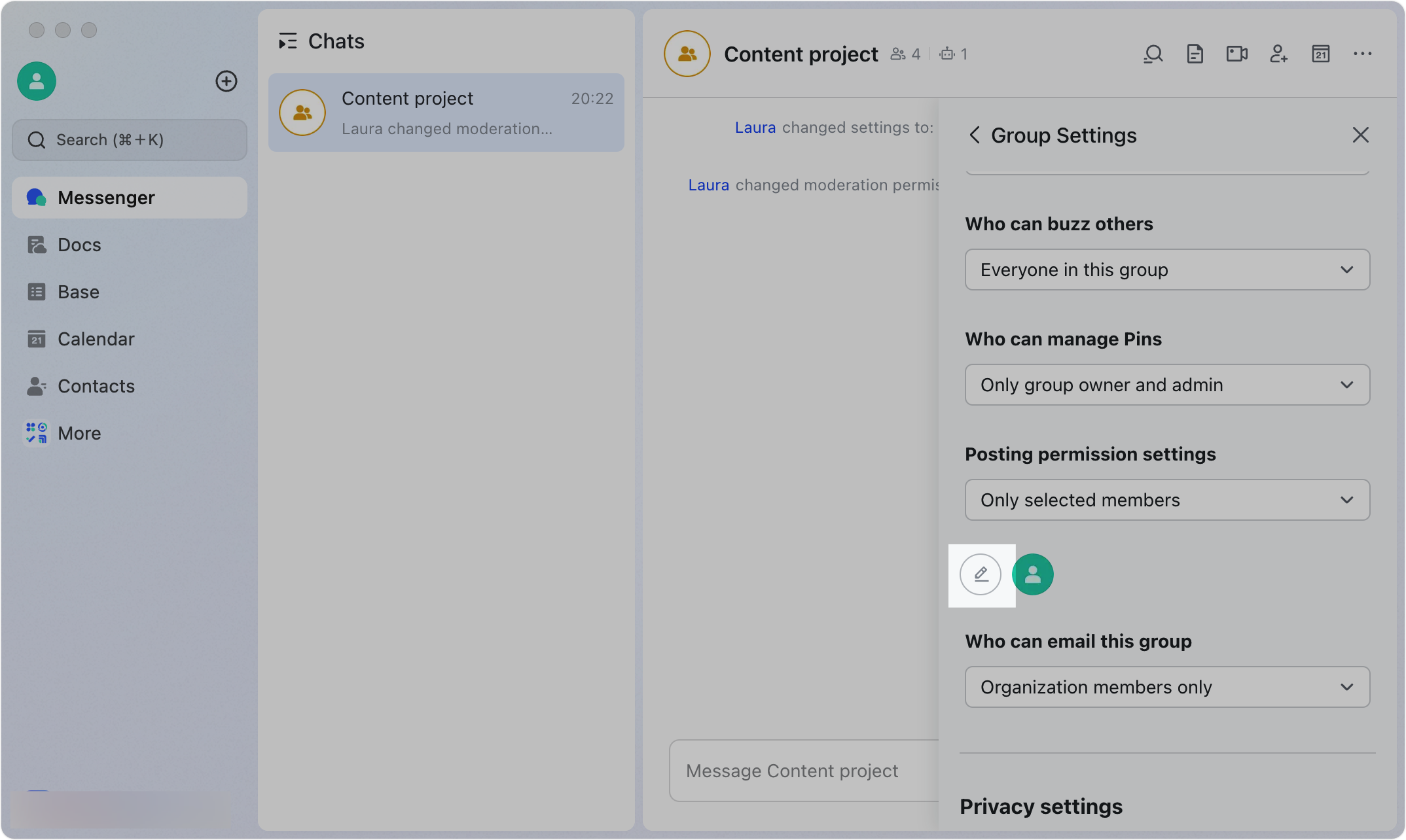Click the Content project group avatar in header
The width and height of the screenshot is (1406, 840).
pos(687,54)
